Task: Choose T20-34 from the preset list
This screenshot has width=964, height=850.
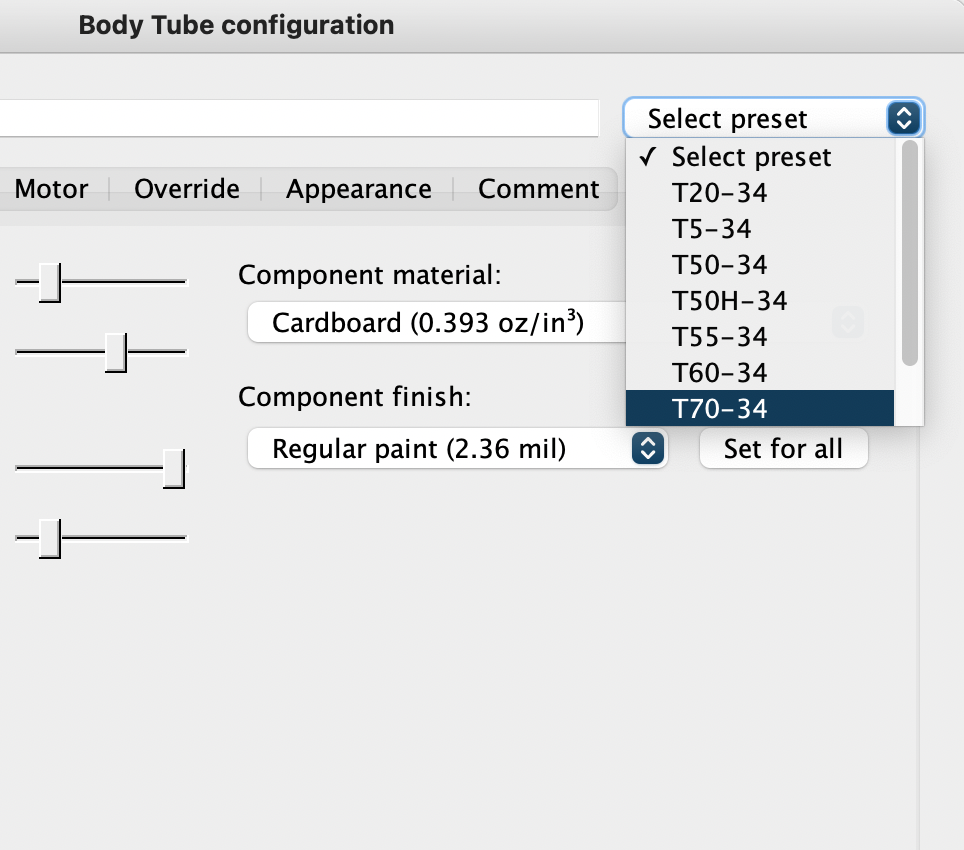Action: coord(719,193)
